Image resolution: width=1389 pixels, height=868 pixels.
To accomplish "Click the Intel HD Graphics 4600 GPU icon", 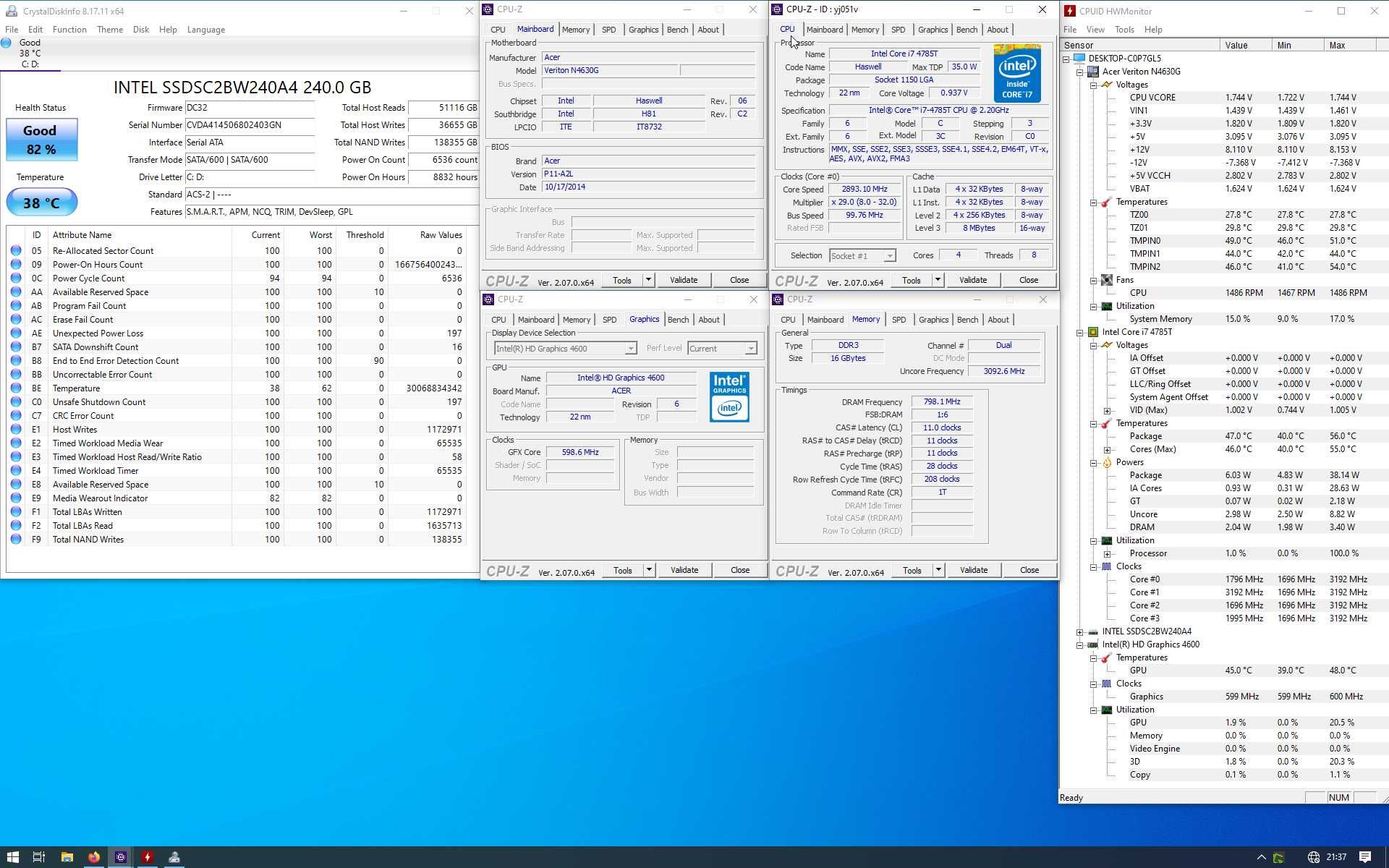I will [x=728, y=396].
